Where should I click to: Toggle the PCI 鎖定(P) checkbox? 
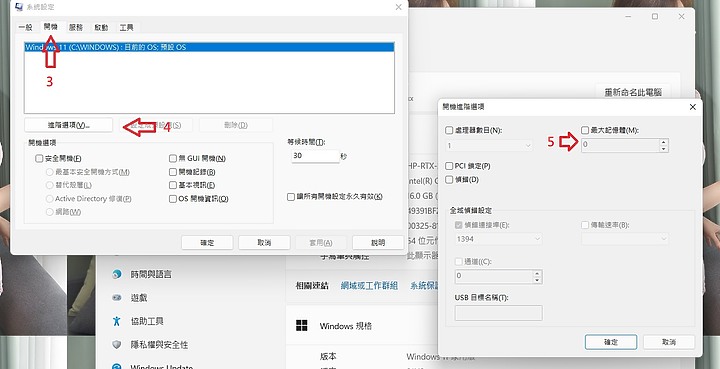449,166
